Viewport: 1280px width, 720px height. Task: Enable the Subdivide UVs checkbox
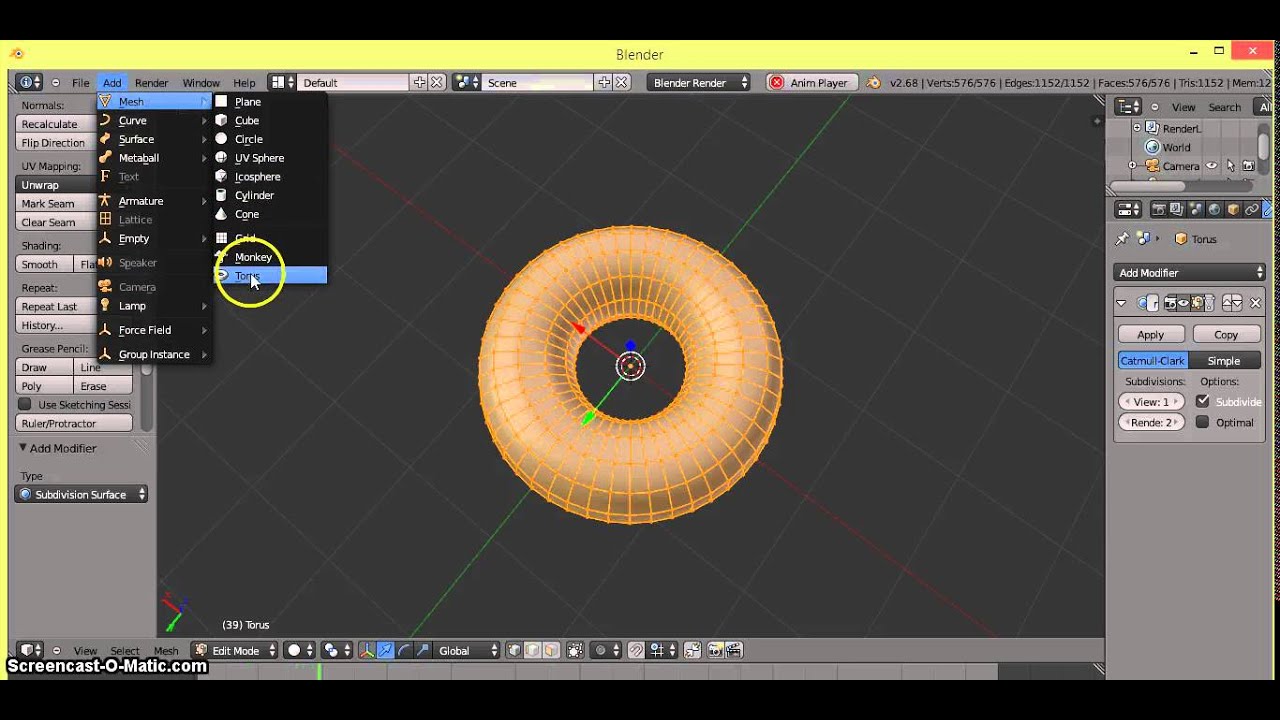coord(1203,401)
